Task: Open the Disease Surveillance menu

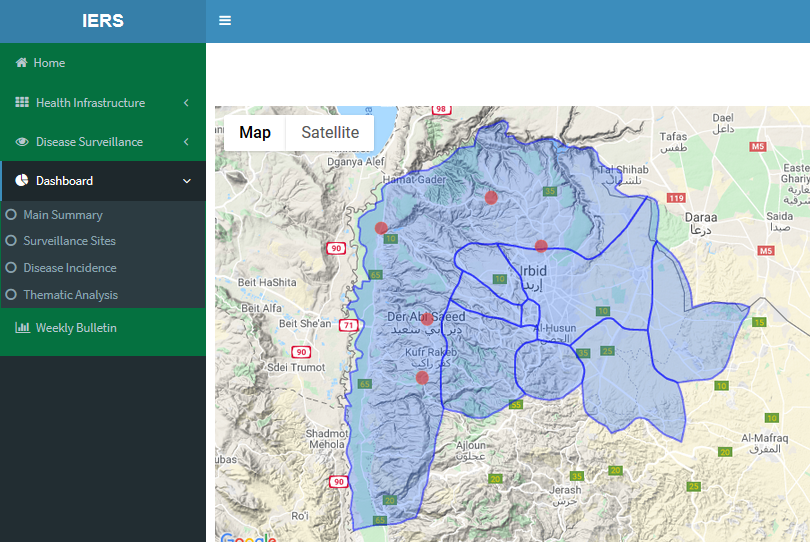Action: (x=103, y=142)
